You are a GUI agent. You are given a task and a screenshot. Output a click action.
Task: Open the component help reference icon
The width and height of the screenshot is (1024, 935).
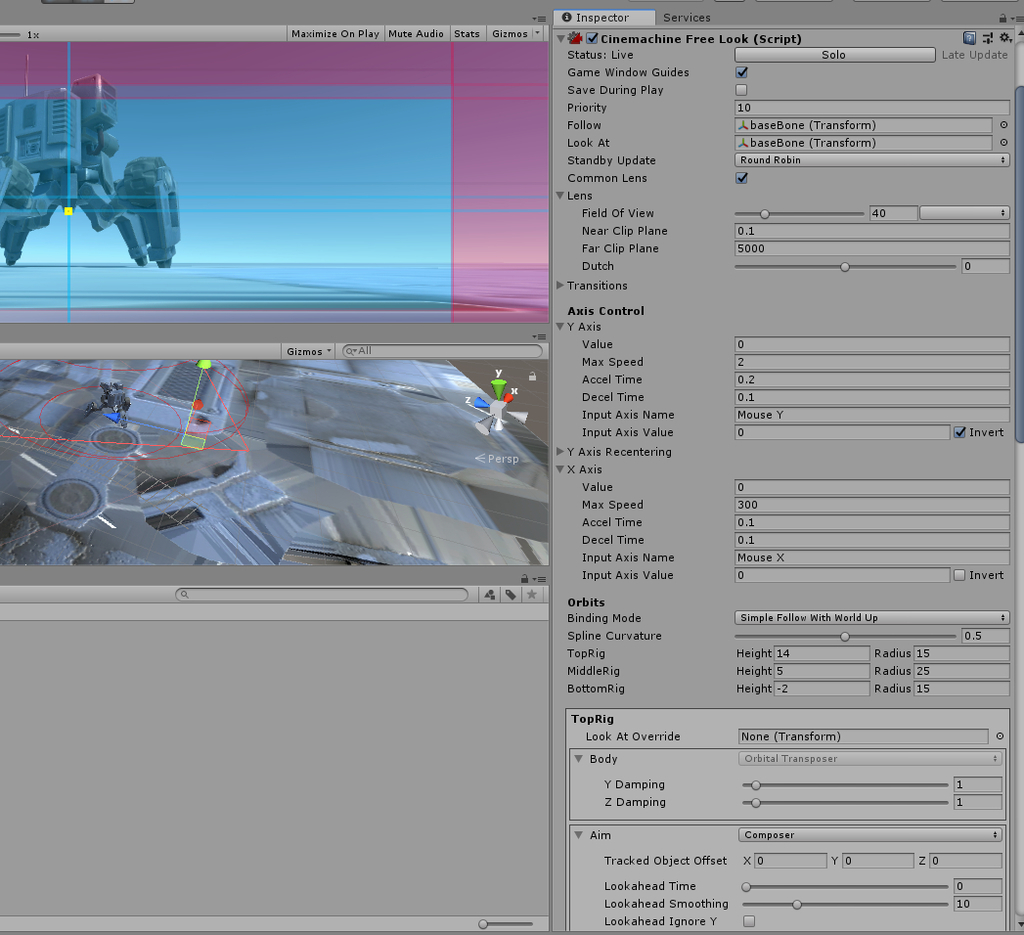coord(970,39)
